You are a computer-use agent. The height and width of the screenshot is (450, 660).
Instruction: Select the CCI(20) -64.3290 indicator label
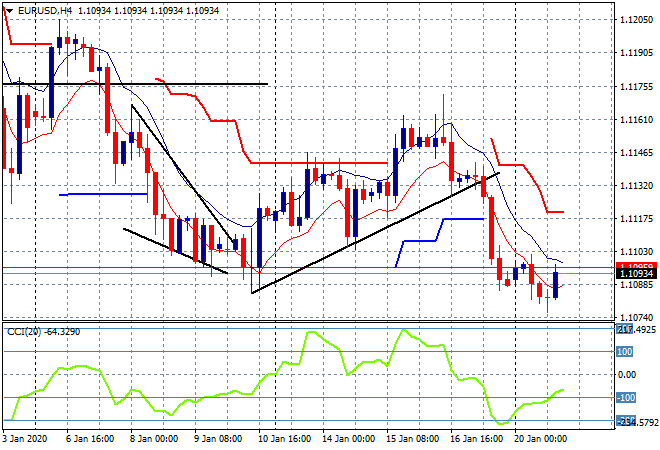tap(43, 332)
